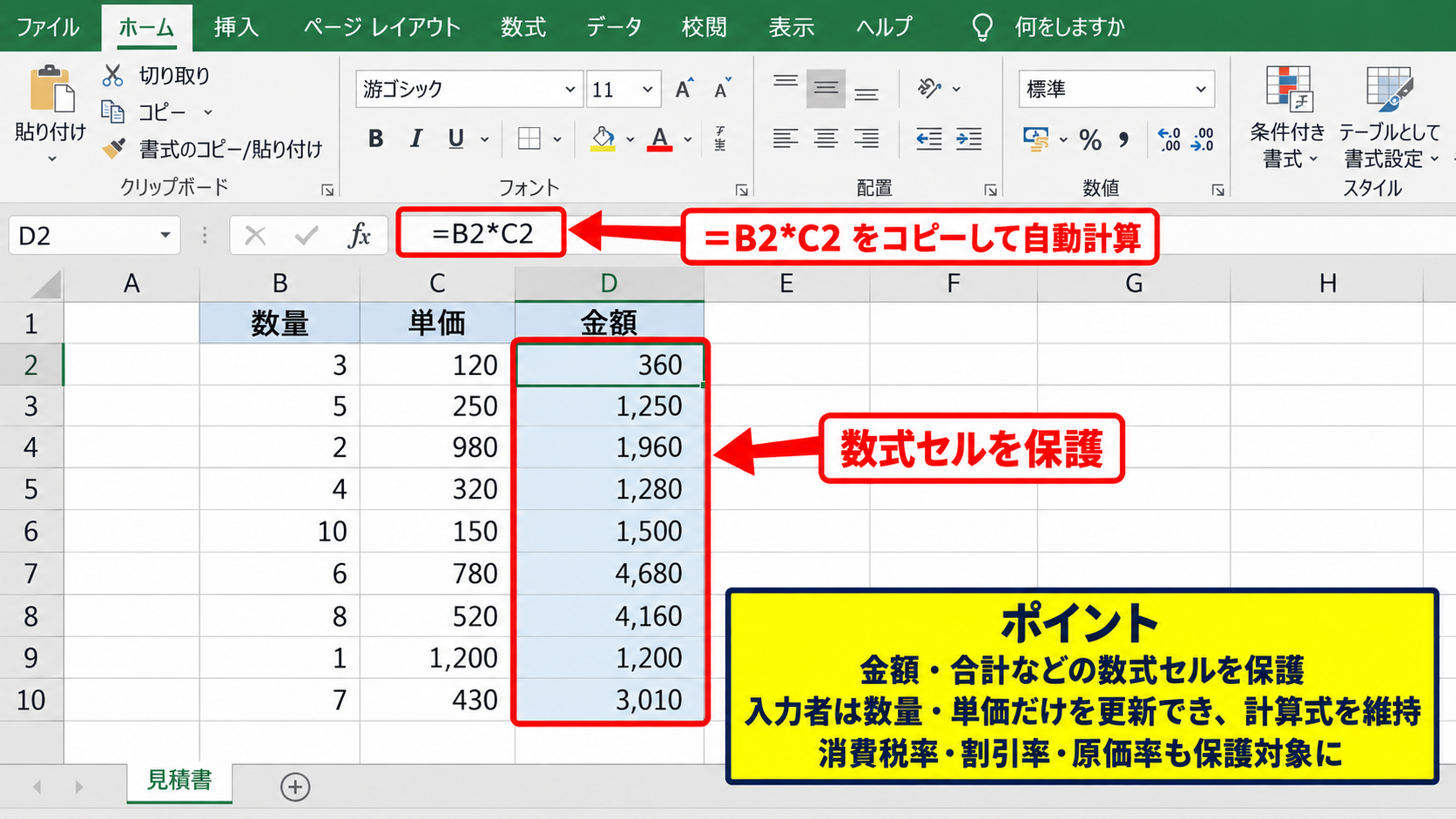Switch to the 挿入 ribbon tab
Screen dimensions: 1456x819
click(x=236, y=27)
